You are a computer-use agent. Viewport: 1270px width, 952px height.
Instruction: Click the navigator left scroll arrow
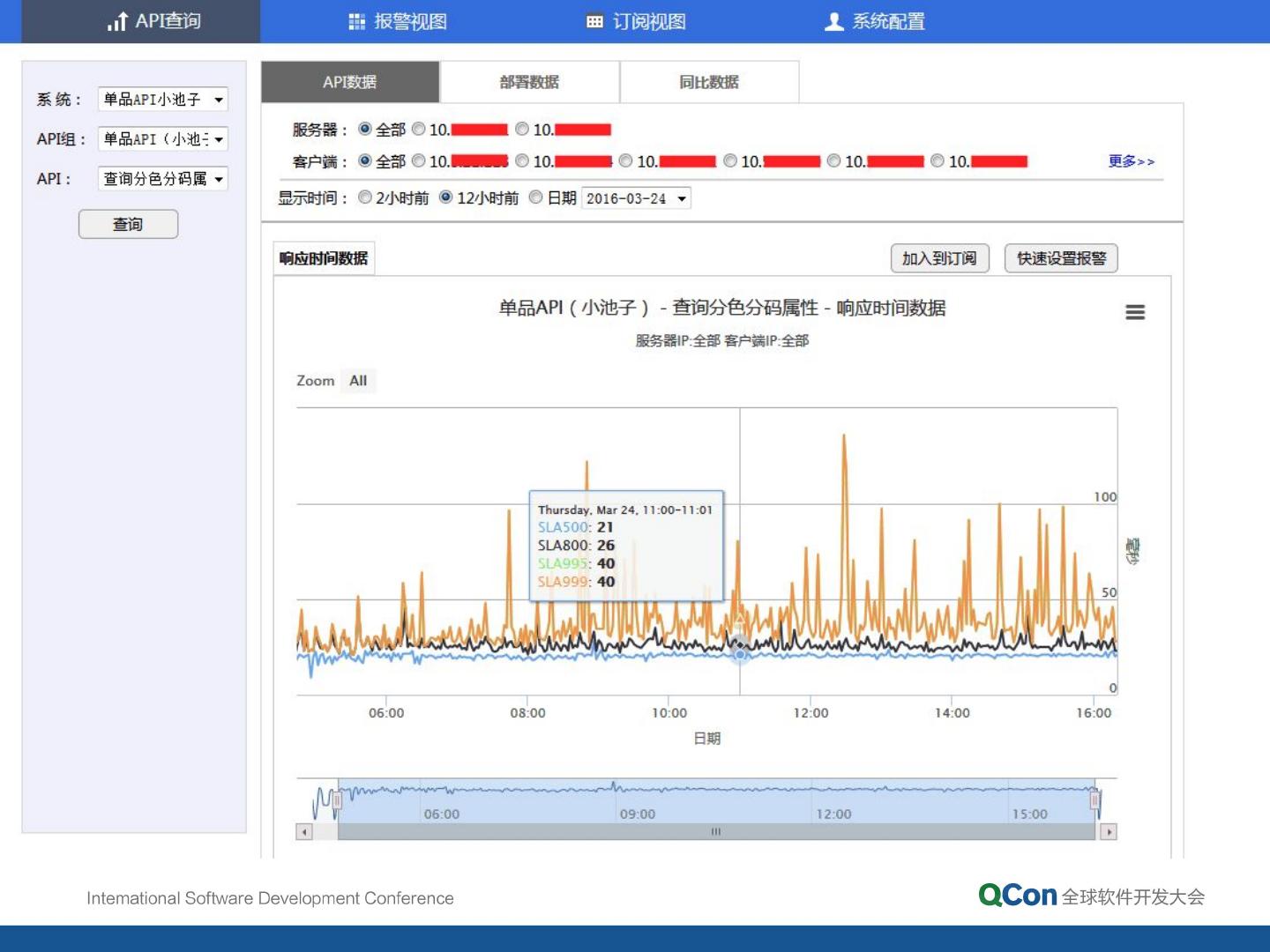pyautogui.click(x=304, y=831)
